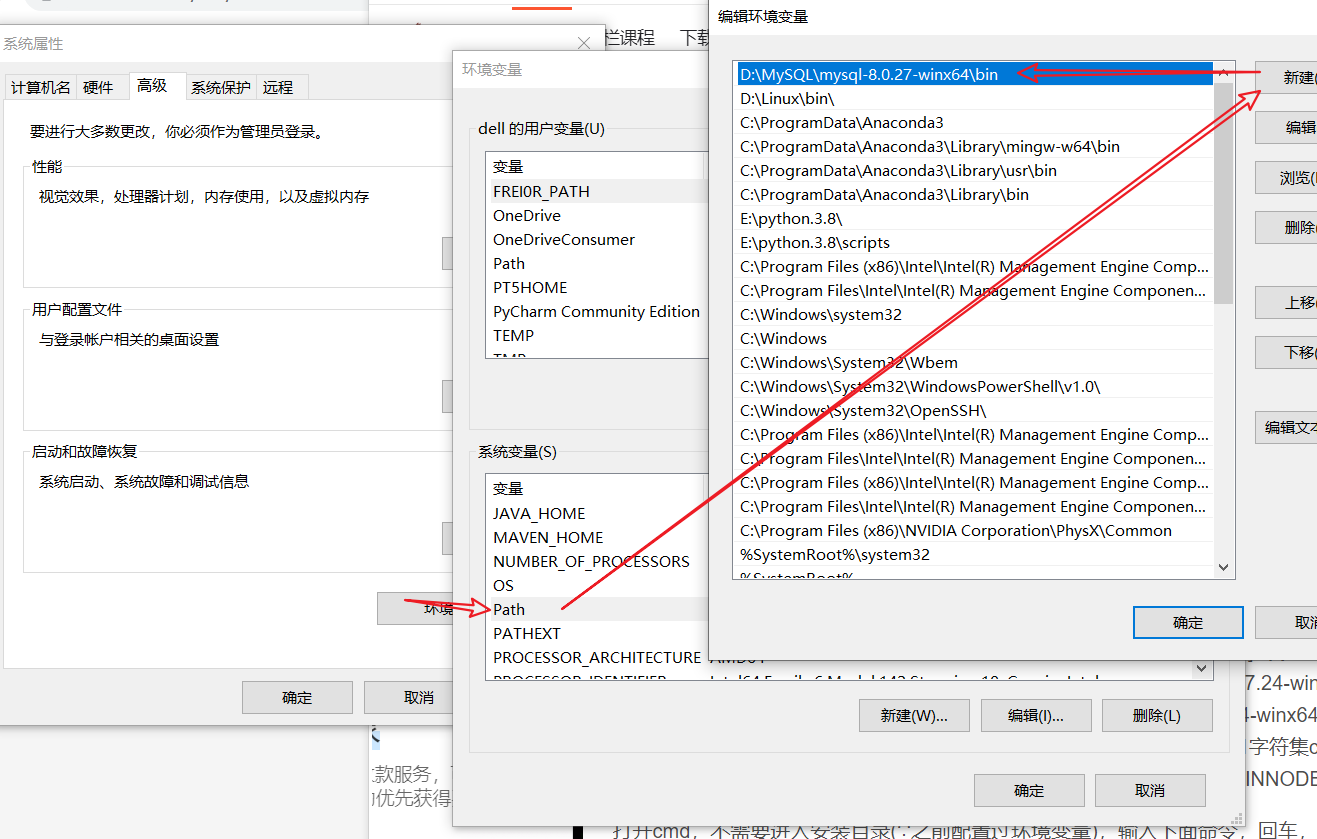Select Path in the system variables list
This screenshot has height=839, width=1317.
pos(597,609)
